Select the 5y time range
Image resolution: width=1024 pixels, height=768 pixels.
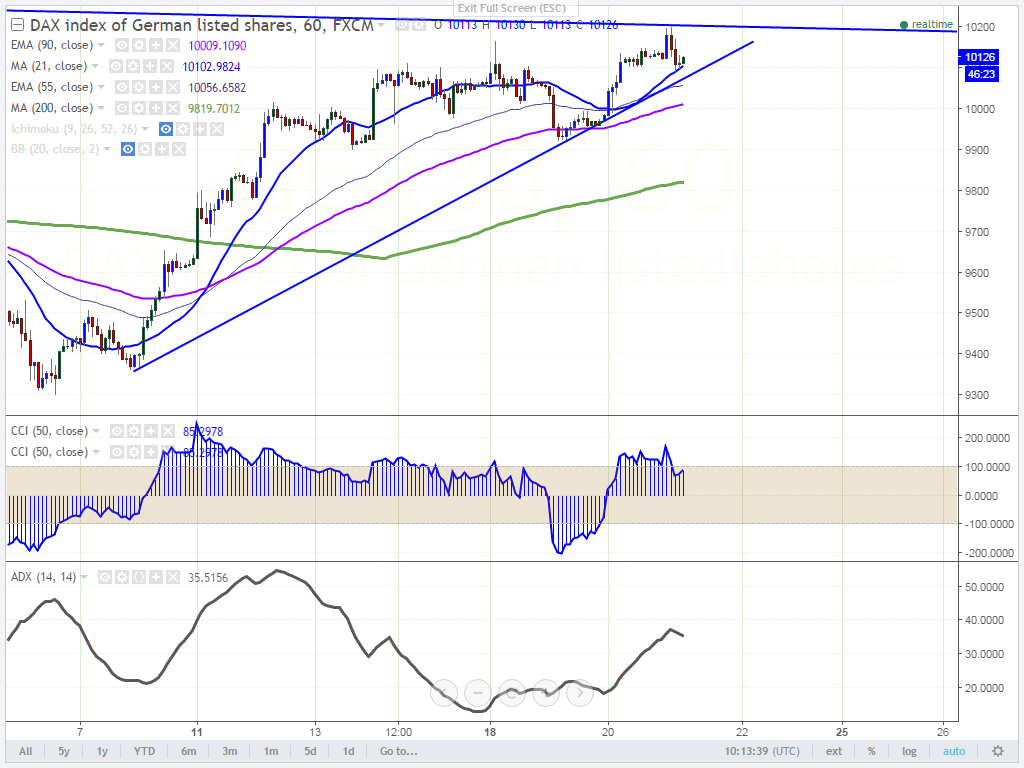tap(63, 751)
